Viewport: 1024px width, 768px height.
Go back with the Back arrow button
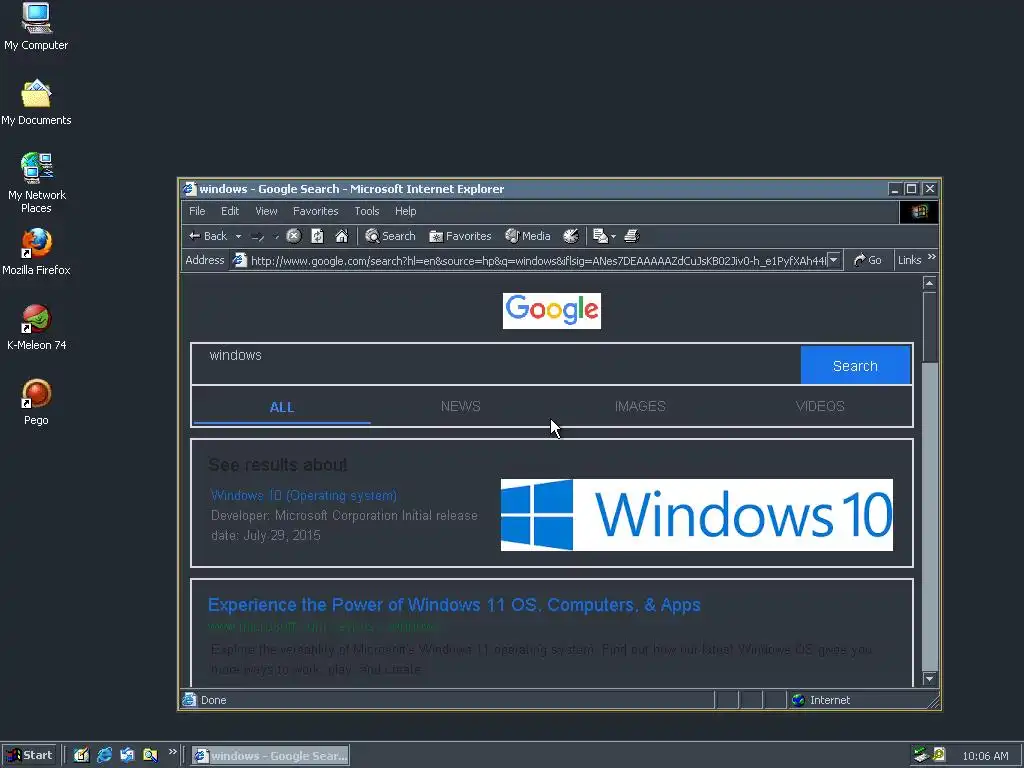click(208, 236)
